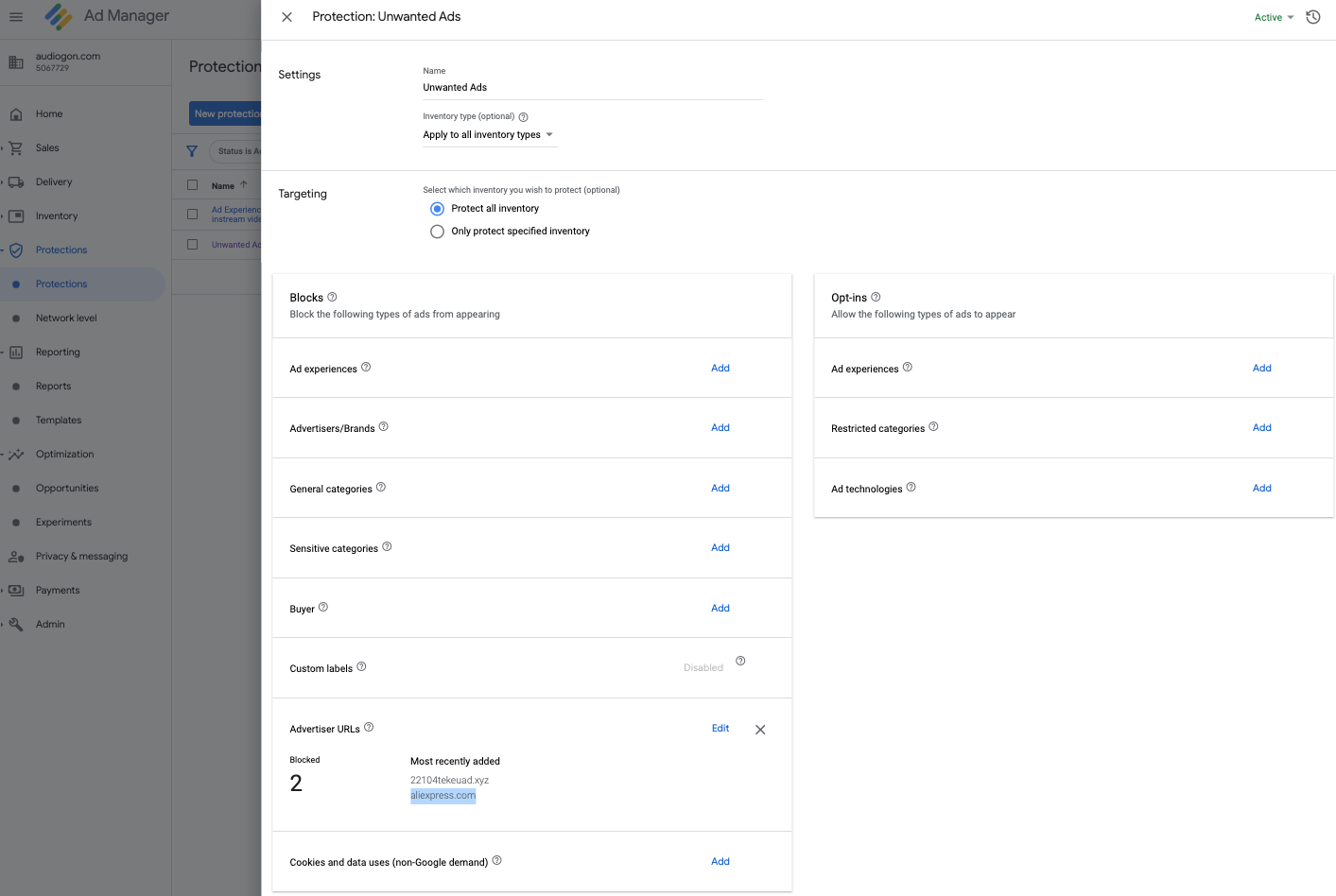1336x896 pixels.
Task: Select Only protect specified inventory radio
Action: [x=437, y=232]
